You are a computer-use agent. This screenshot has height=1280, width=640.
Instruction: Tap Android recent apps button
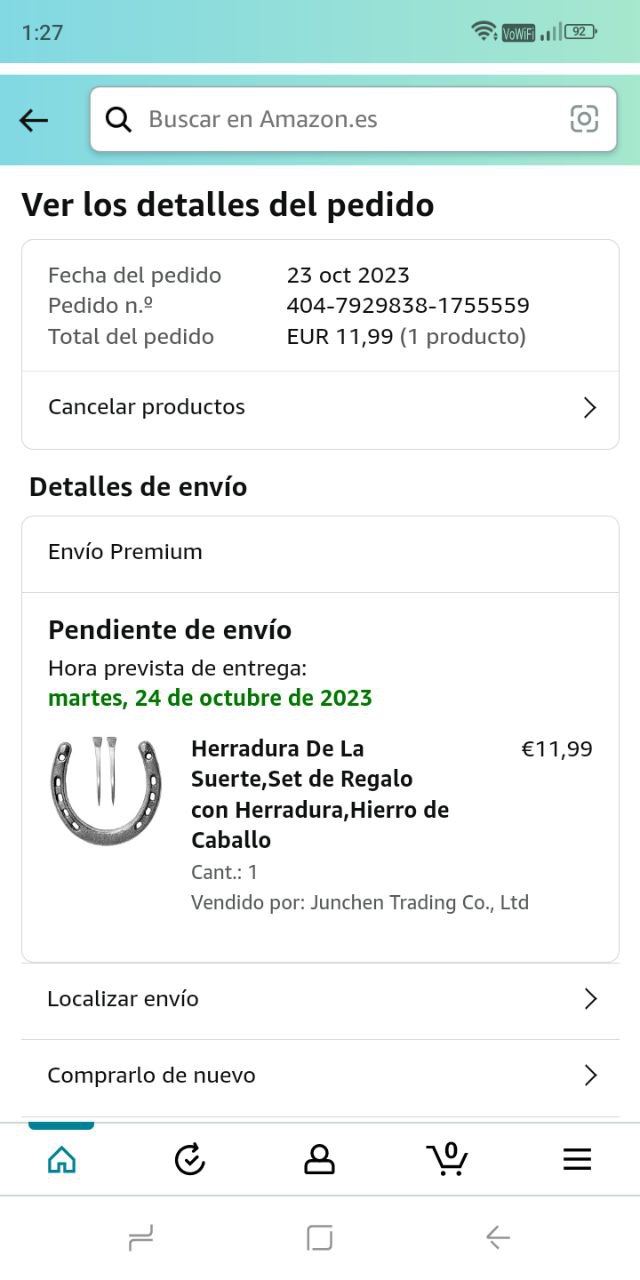pyautogui.click(x=141, y=1239)
